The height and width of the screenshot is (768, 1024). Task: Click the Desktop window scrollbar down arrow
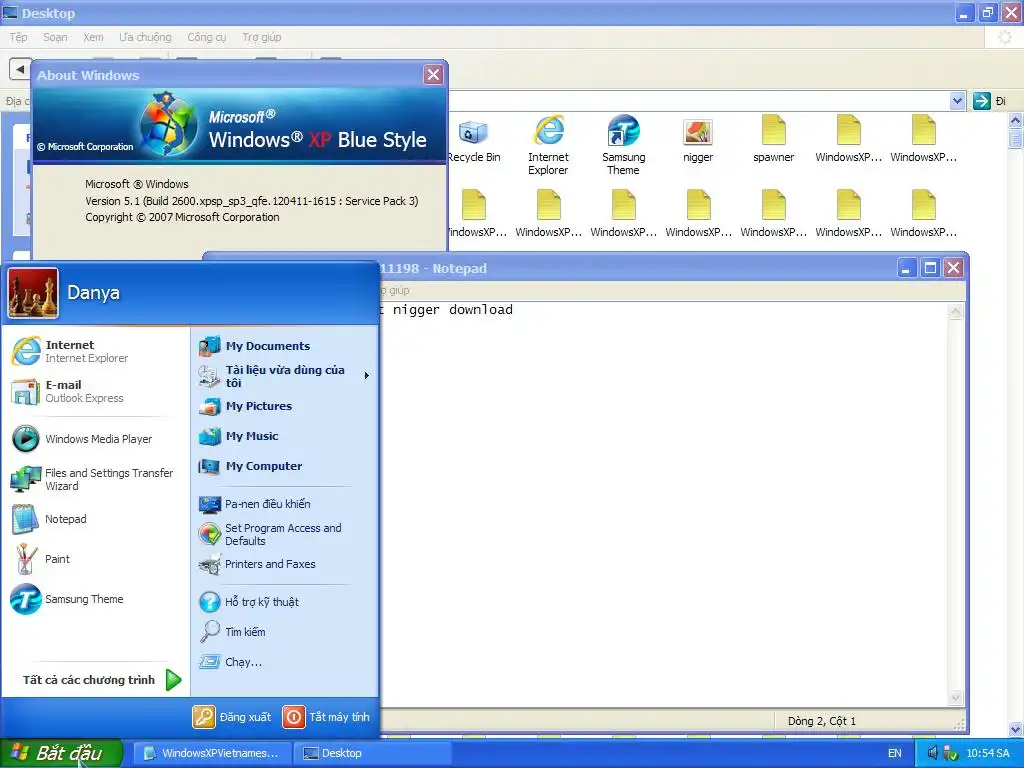(x=1016, y=729)
